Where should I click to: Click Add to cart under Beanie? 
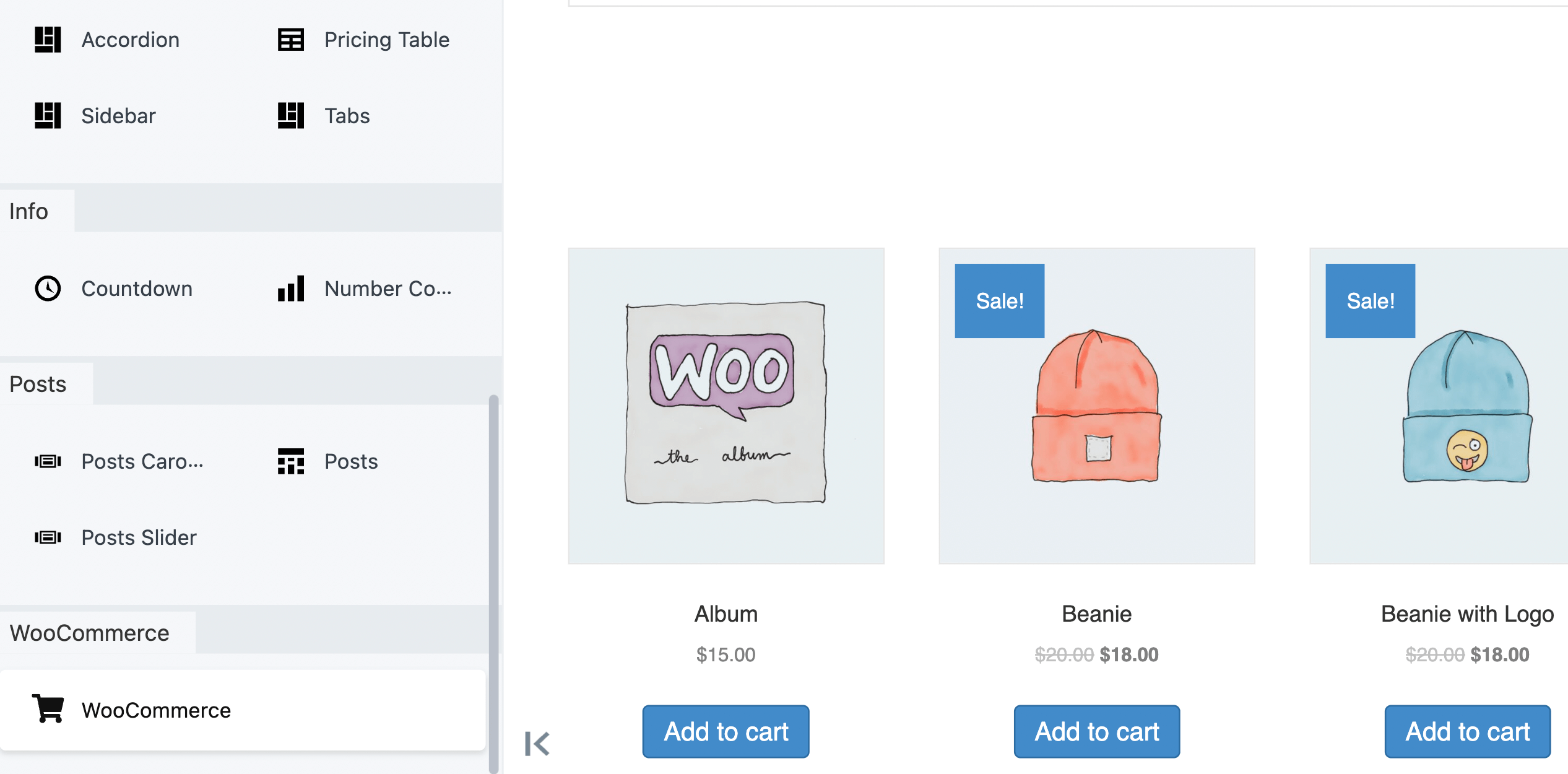(1096, 731)
